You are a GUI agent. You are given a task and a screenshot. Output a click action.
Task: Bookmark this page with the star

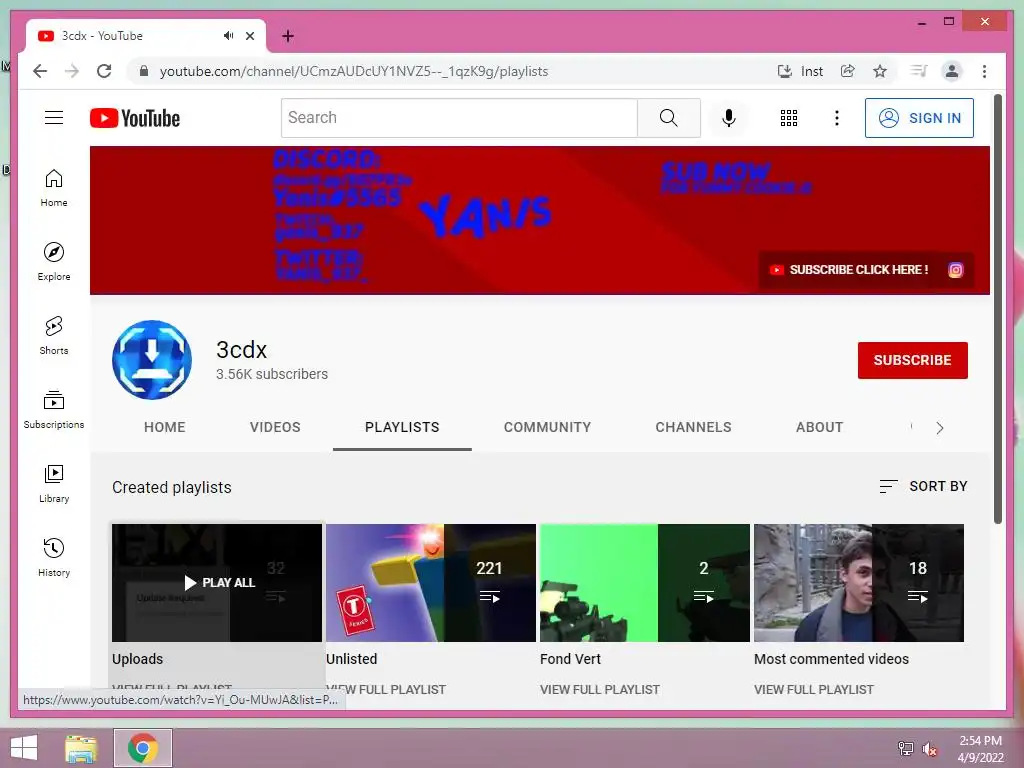(880, 71)
